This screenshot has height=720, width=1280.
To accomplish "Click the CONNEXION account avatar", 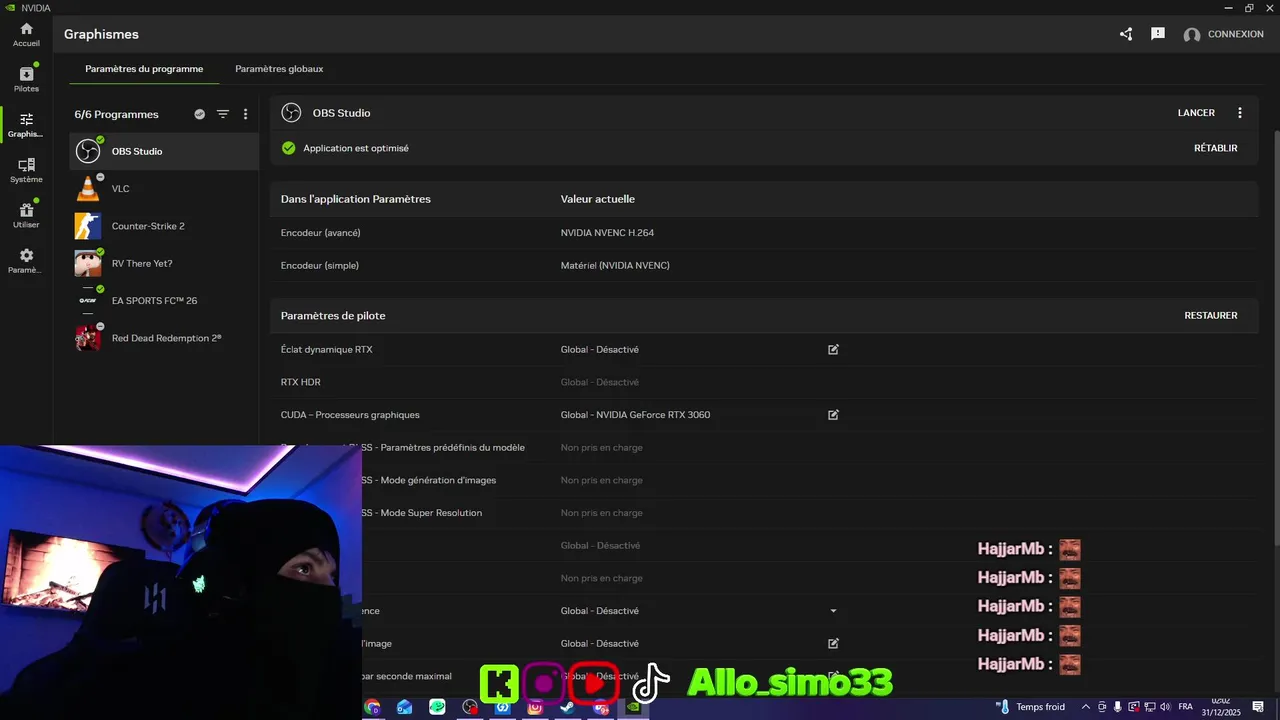I will pos(1191,35).
